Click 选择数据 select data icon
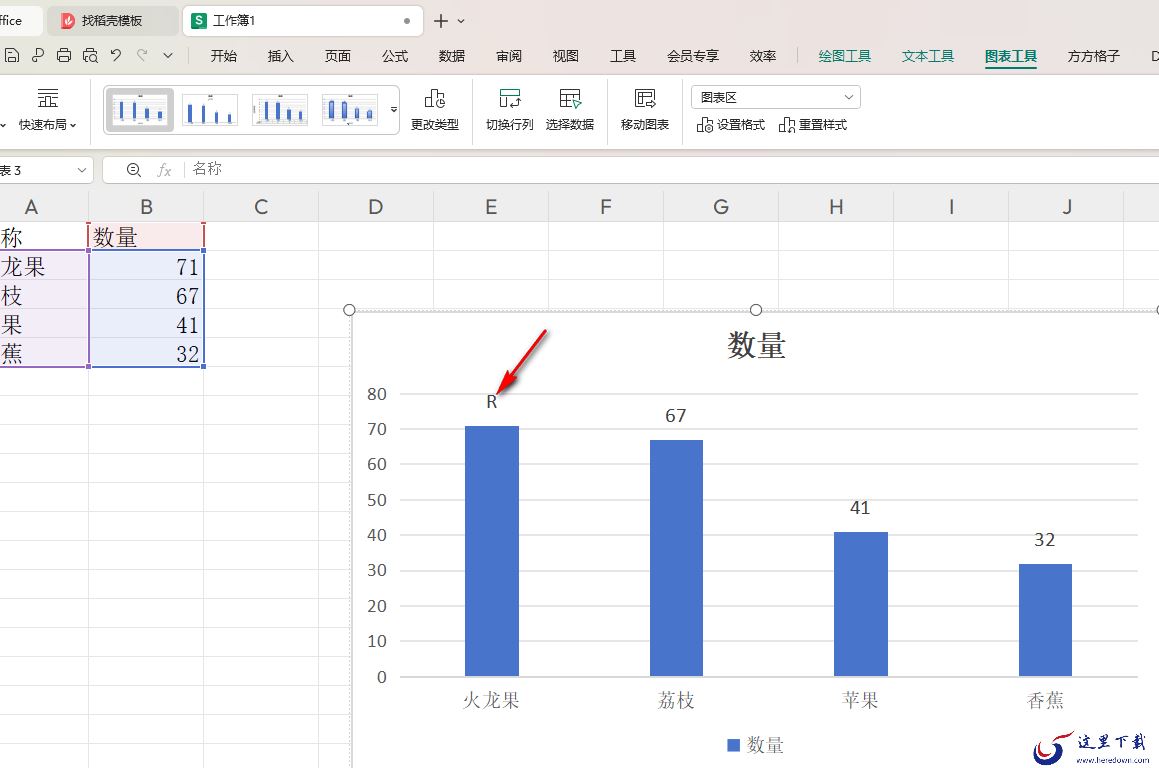Screen dimensions: 1159x768 point(570,109)
